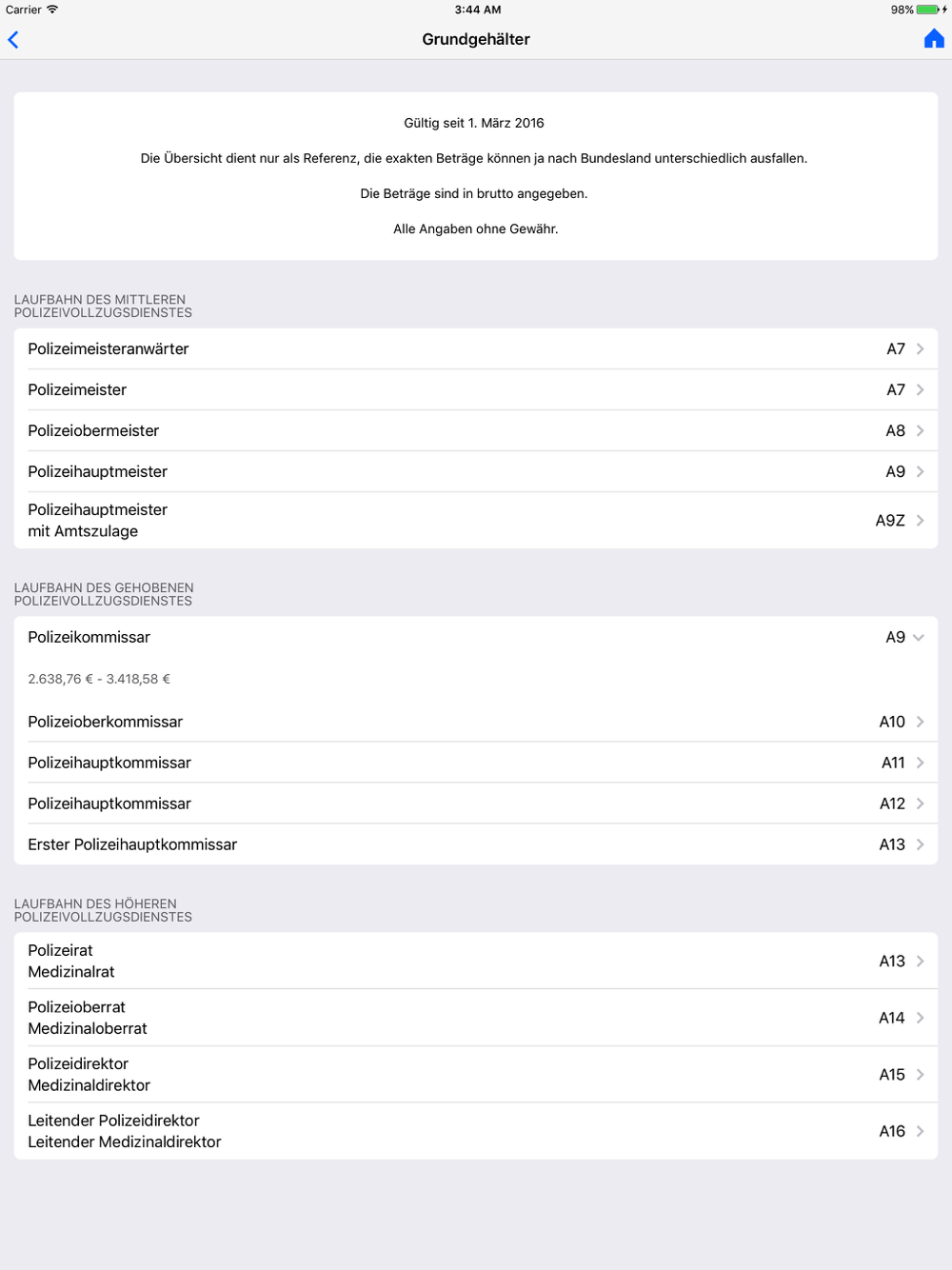
Task: Tap the Wi-Fi icon in the status bar
Action: tap(52, 10)
